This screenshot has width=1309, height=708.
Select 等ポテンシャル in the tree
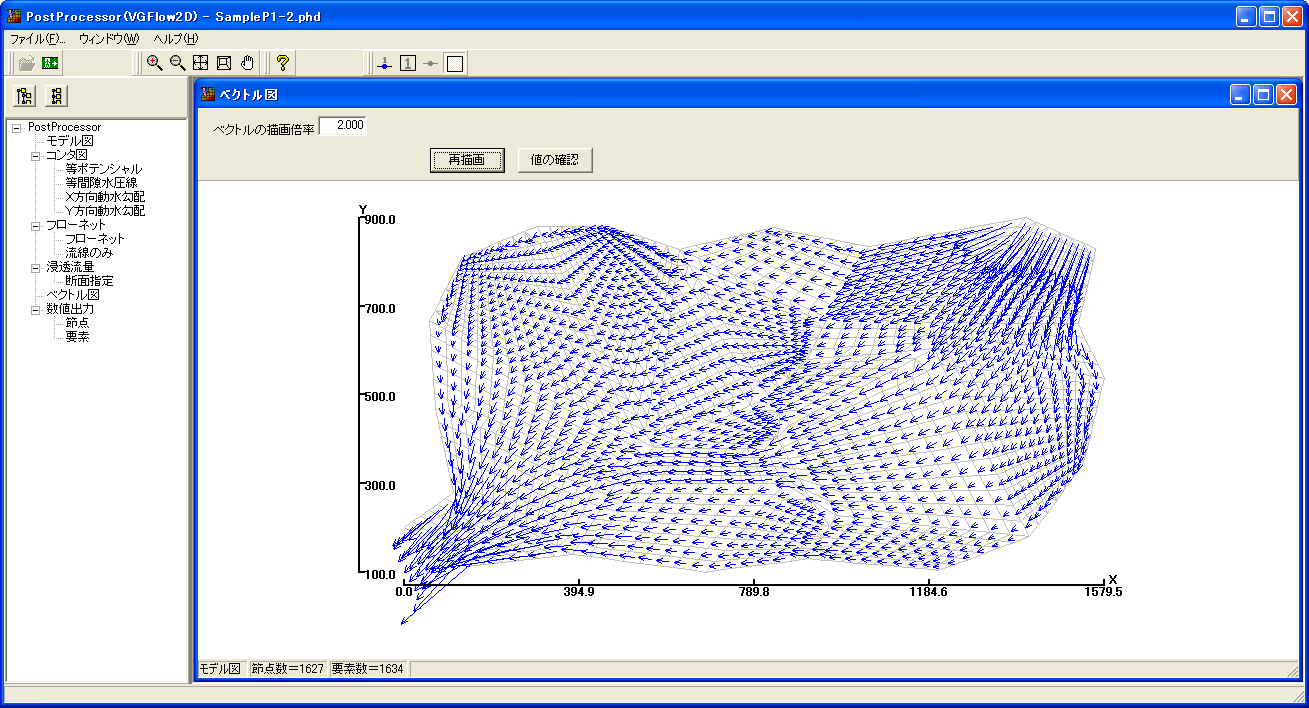pos(103,169)
